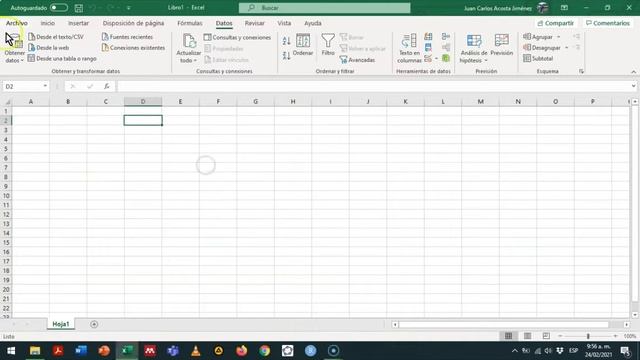Click in the formula bar
This screenshot has height=360, width=640.
coord(373,86)
